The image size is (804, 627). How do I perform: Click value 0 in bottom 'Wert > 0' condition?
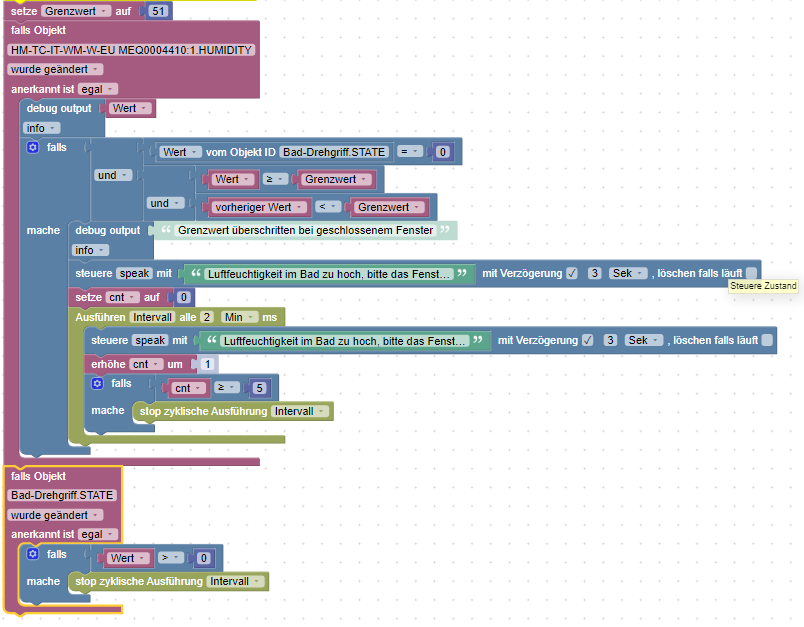pyautogui.click(x=204, y=558)
